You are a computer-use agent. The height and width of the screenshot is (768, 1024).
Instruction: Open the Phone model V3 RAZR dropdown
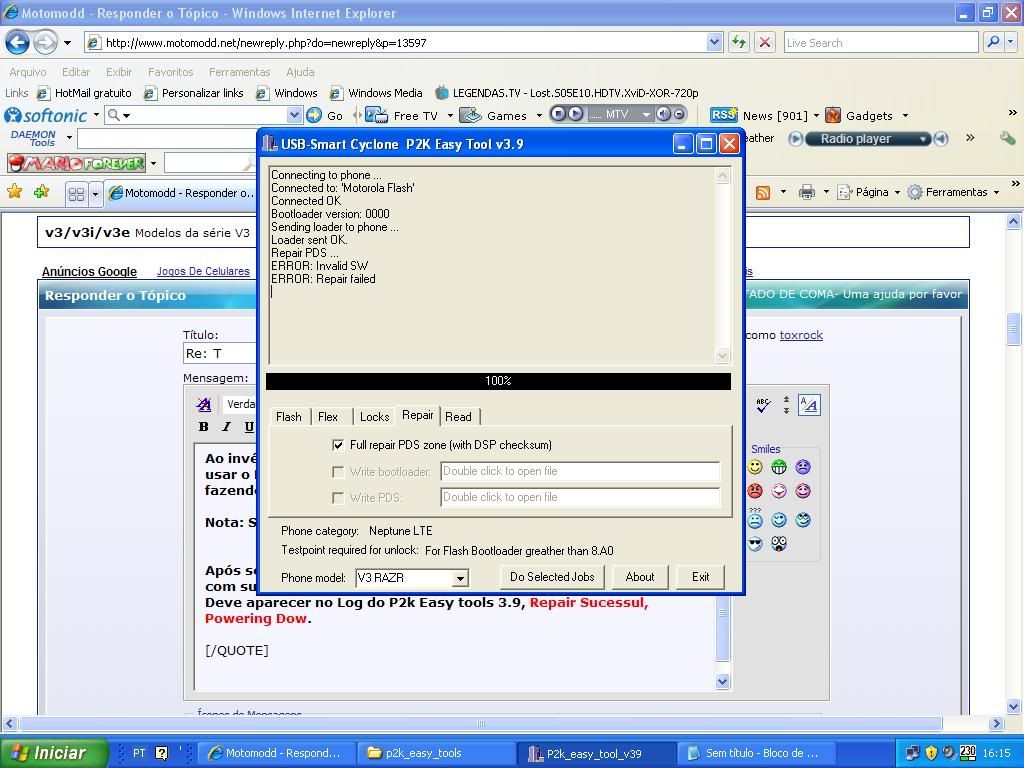click(x=460, y=578)
